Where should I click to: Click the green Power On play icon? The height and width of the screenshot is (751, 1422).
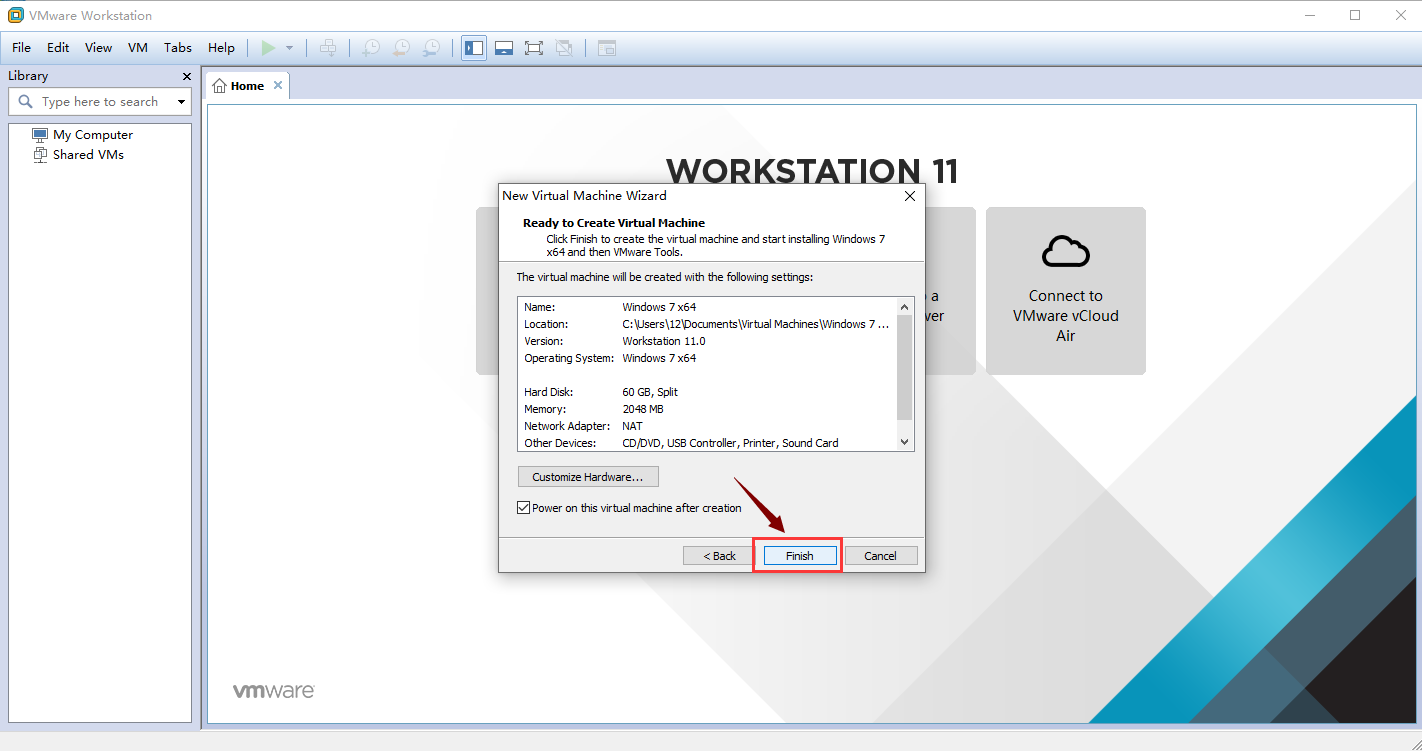point(268,48)
